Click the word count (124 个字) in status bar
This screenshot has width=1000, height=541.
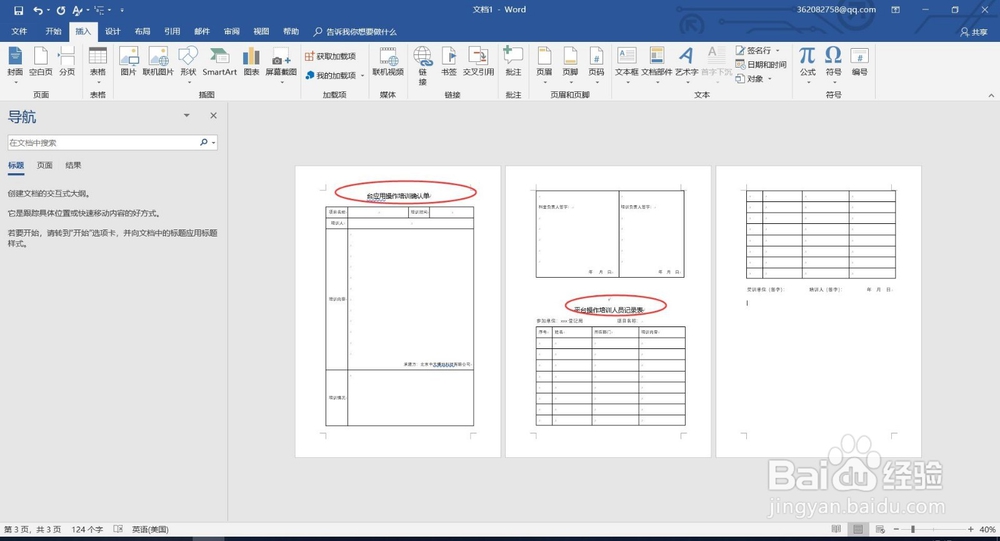(87, 530)
